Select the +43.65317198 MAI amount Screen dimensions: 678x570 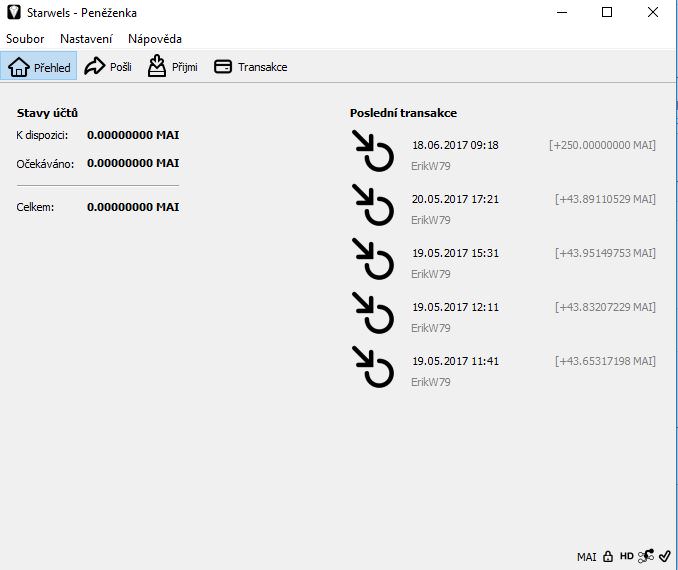[605, 361]
